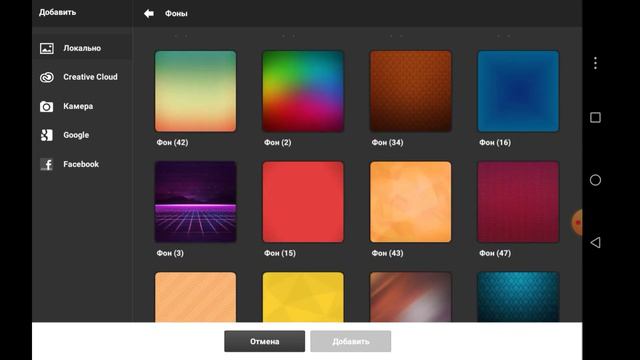Click the Локально picture icon

(47, 48)
